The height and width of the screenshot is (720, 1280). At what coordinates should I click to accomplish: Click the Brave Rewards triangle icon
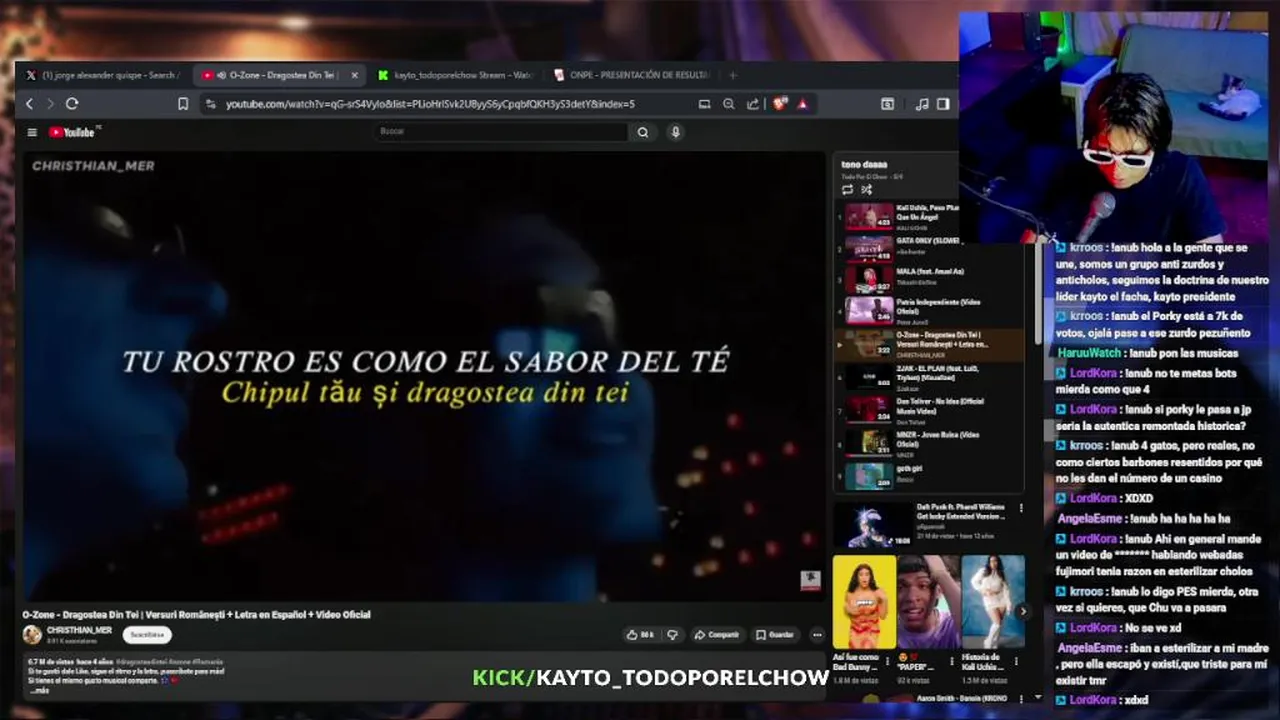[x=802, y=104]
